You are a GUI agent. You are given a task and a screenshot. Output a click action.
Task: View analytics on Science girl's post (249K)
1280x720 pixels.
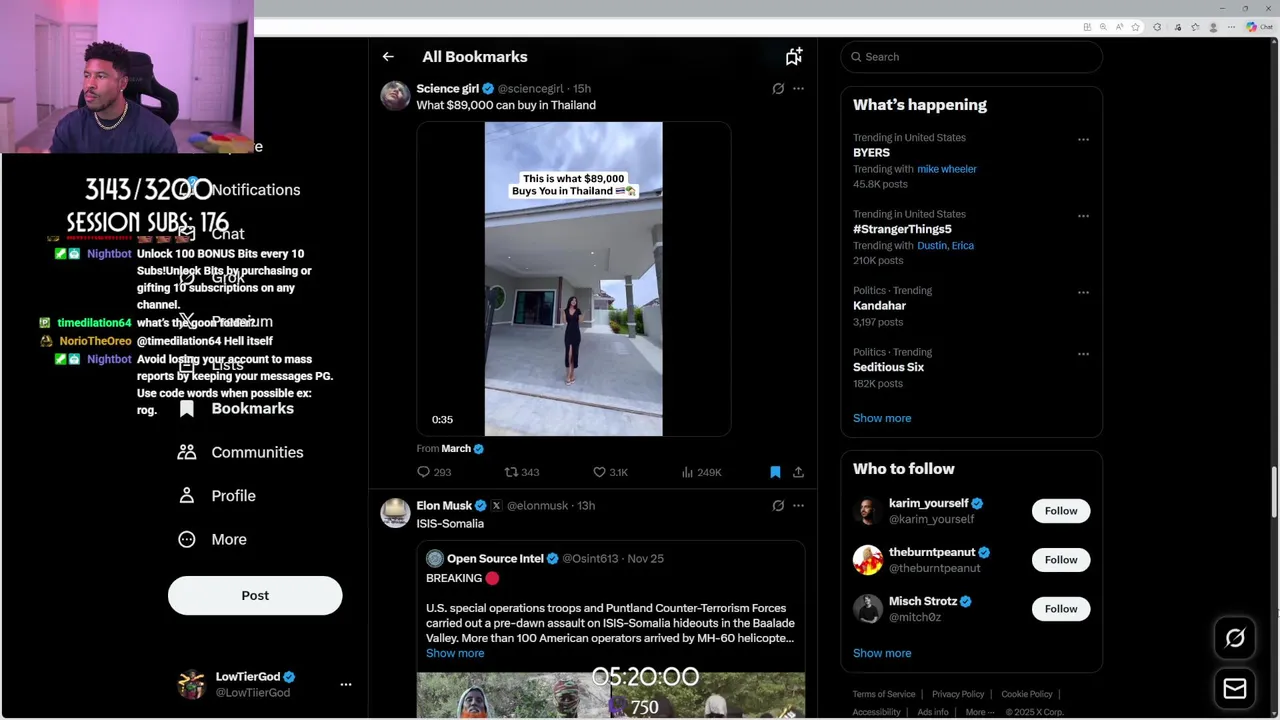pos(701,472)
